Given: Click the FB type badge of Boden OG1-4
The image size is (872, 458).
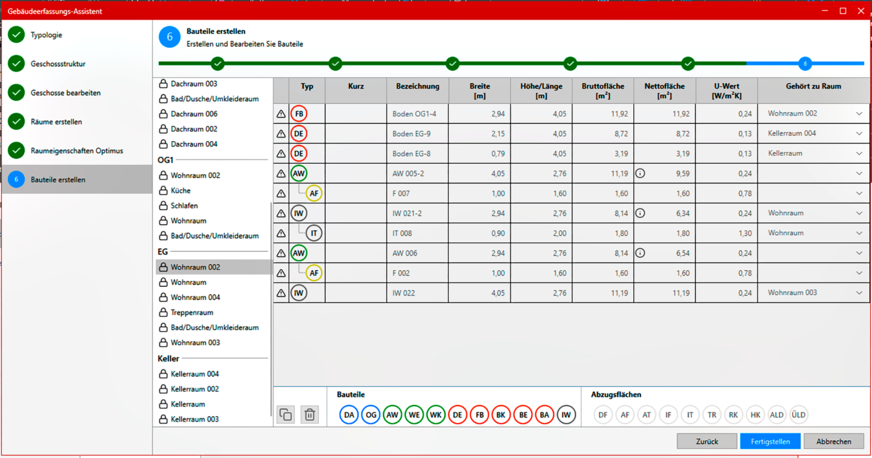Looking at the screenshot, I should click(x=299, y=114).
